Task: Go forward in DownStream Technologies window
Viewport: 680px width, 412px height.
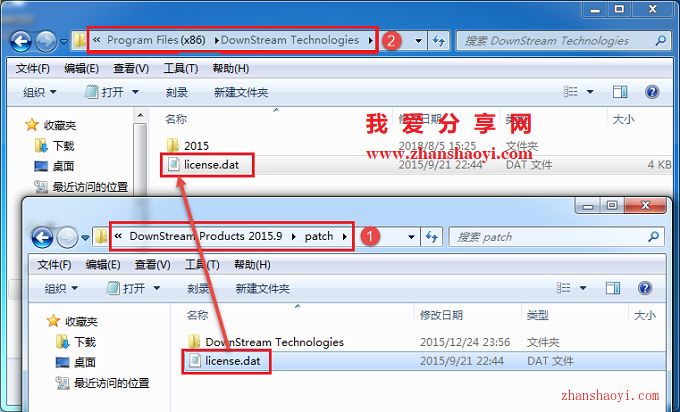Action: pos(46,41)
